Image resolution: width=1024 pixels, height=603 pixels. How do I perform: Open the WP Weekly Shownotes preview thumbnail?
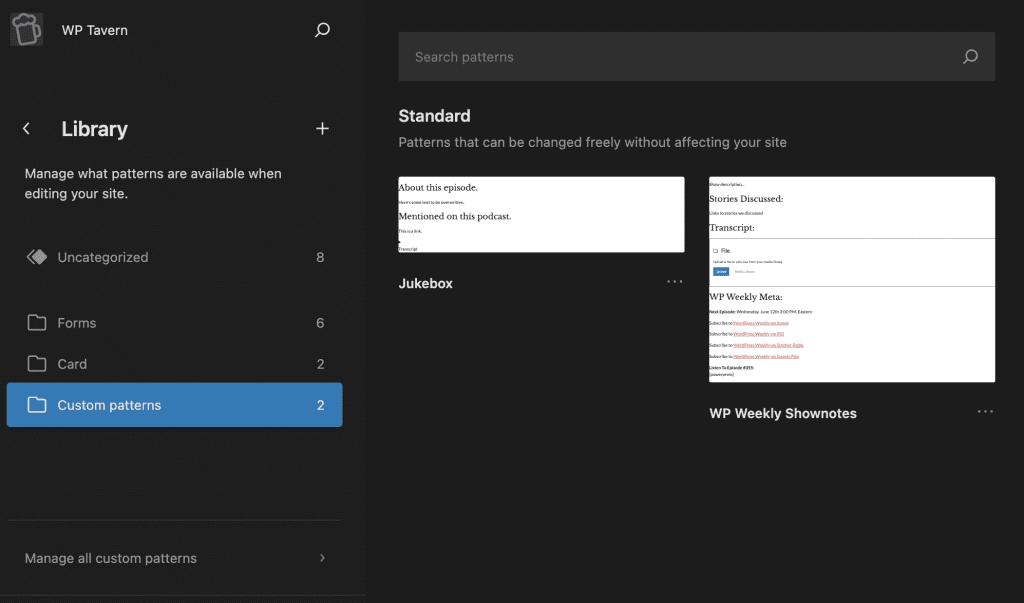(x=851, y=279)
